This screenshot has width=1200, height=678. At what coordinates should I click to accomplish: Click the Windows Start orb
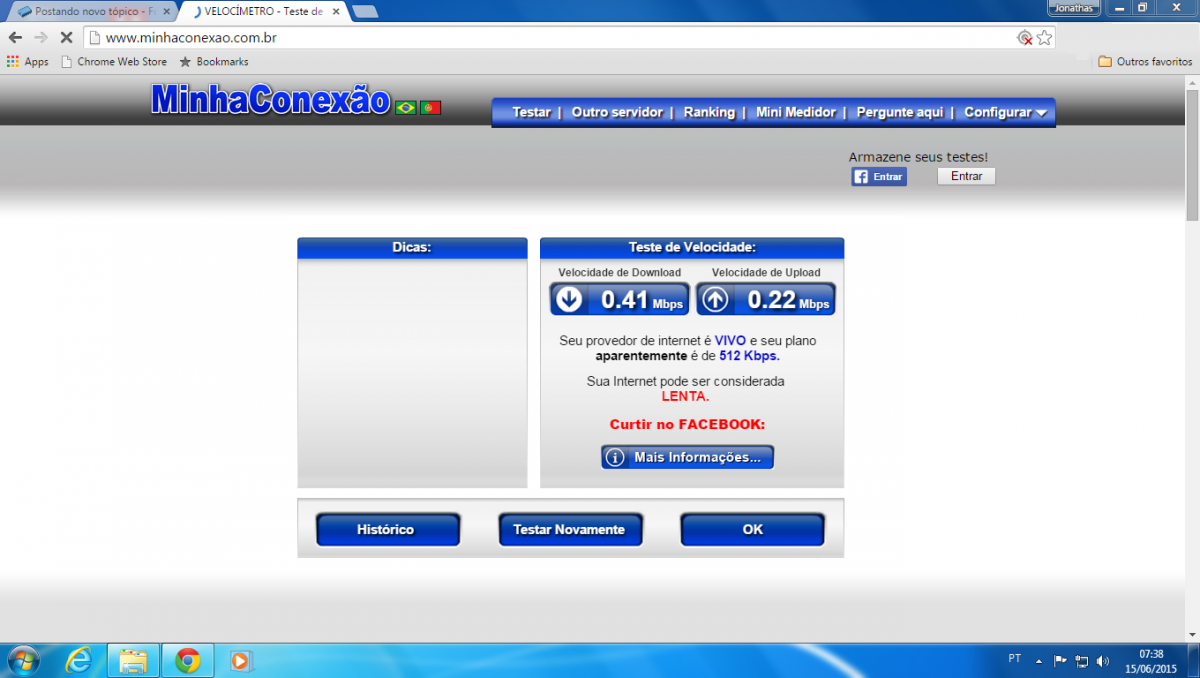[22, 661]
